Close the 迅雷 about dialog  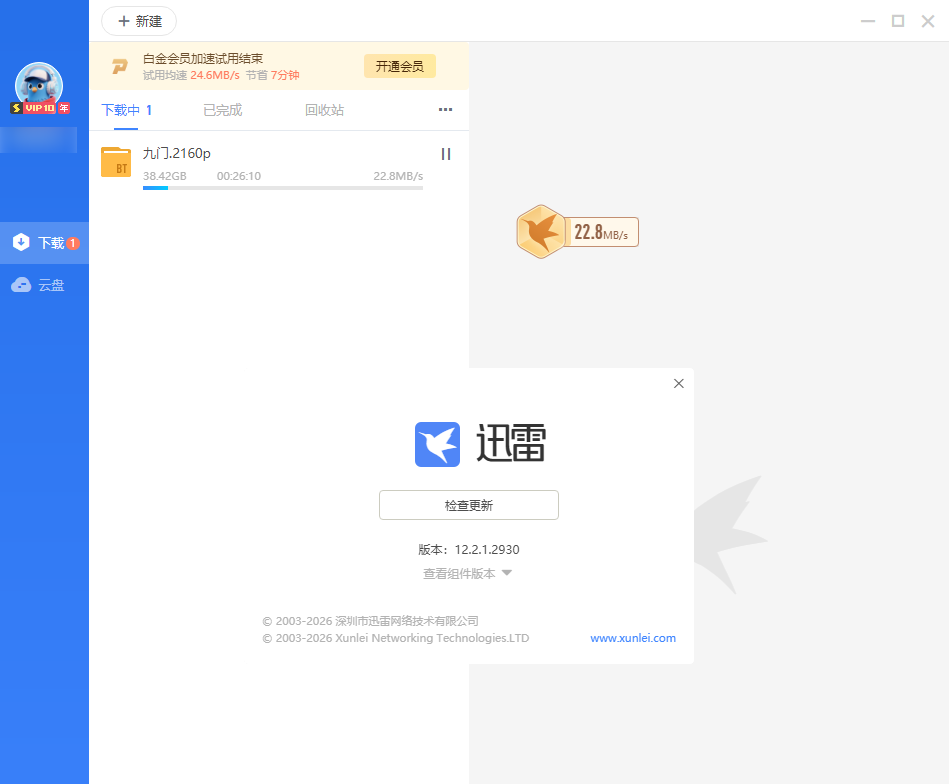tap(679, 383)
